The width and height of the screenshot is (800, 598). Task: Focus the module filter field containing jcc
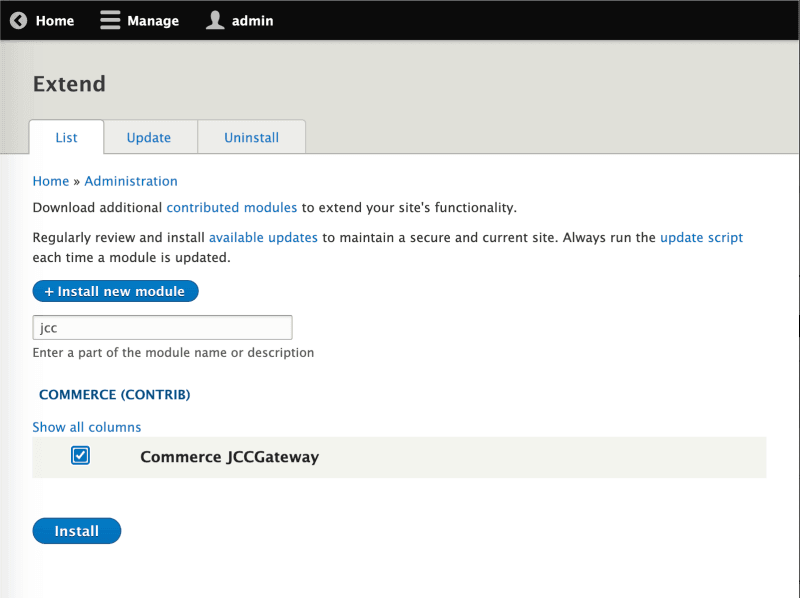(x=162, y=327)
